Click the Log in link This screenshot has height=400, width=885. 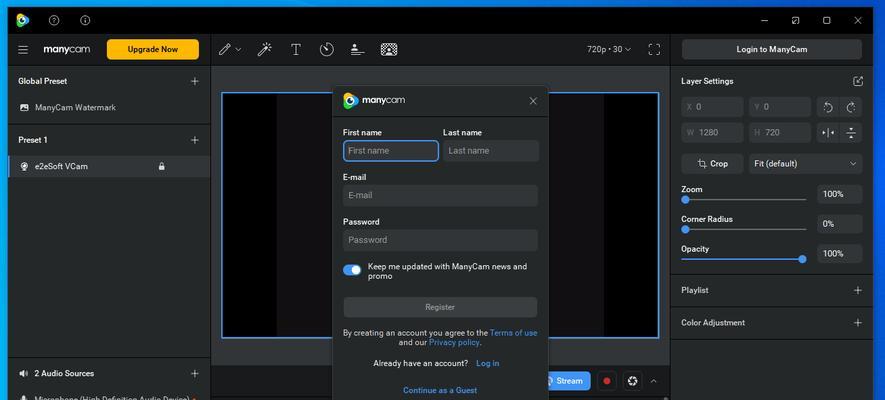(488, 363)
